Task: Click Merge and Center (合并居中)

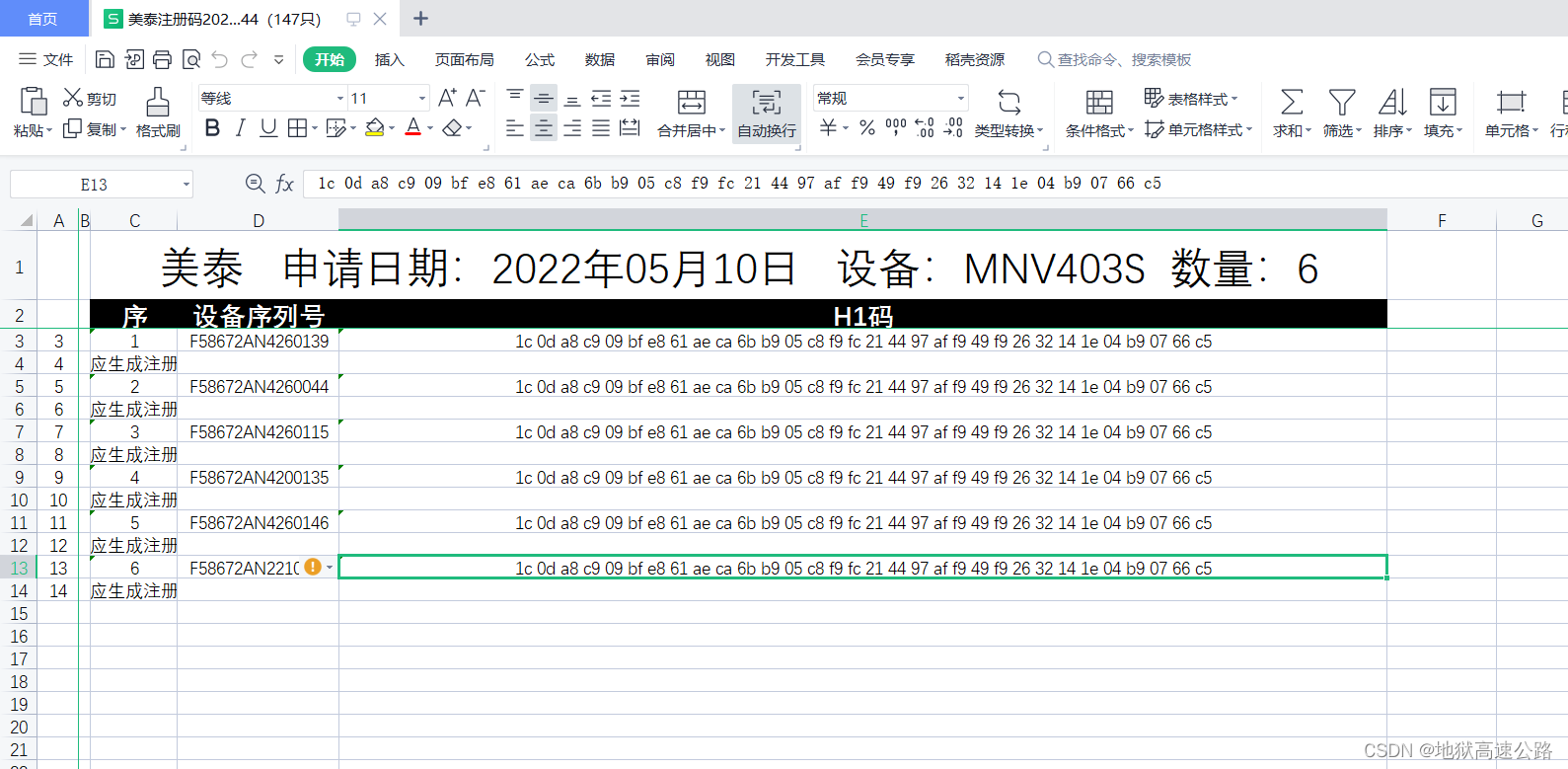Action: pyautogui.click(x=692, y=114)
